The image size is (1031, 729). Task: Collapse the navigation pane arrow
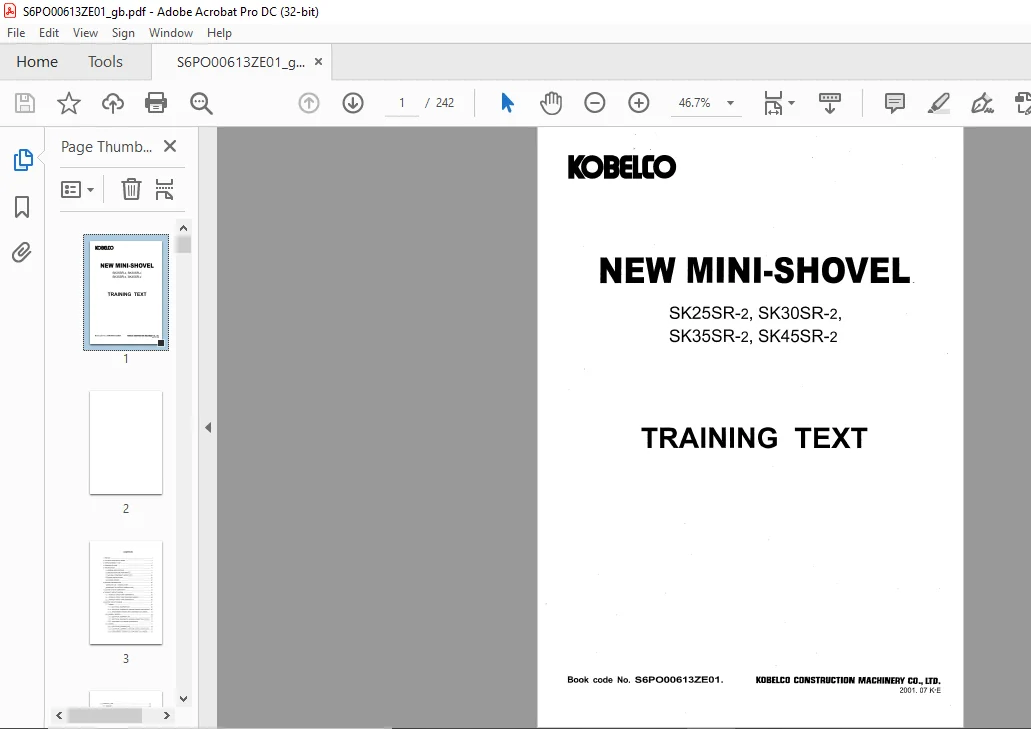click(x=208, y=428)
